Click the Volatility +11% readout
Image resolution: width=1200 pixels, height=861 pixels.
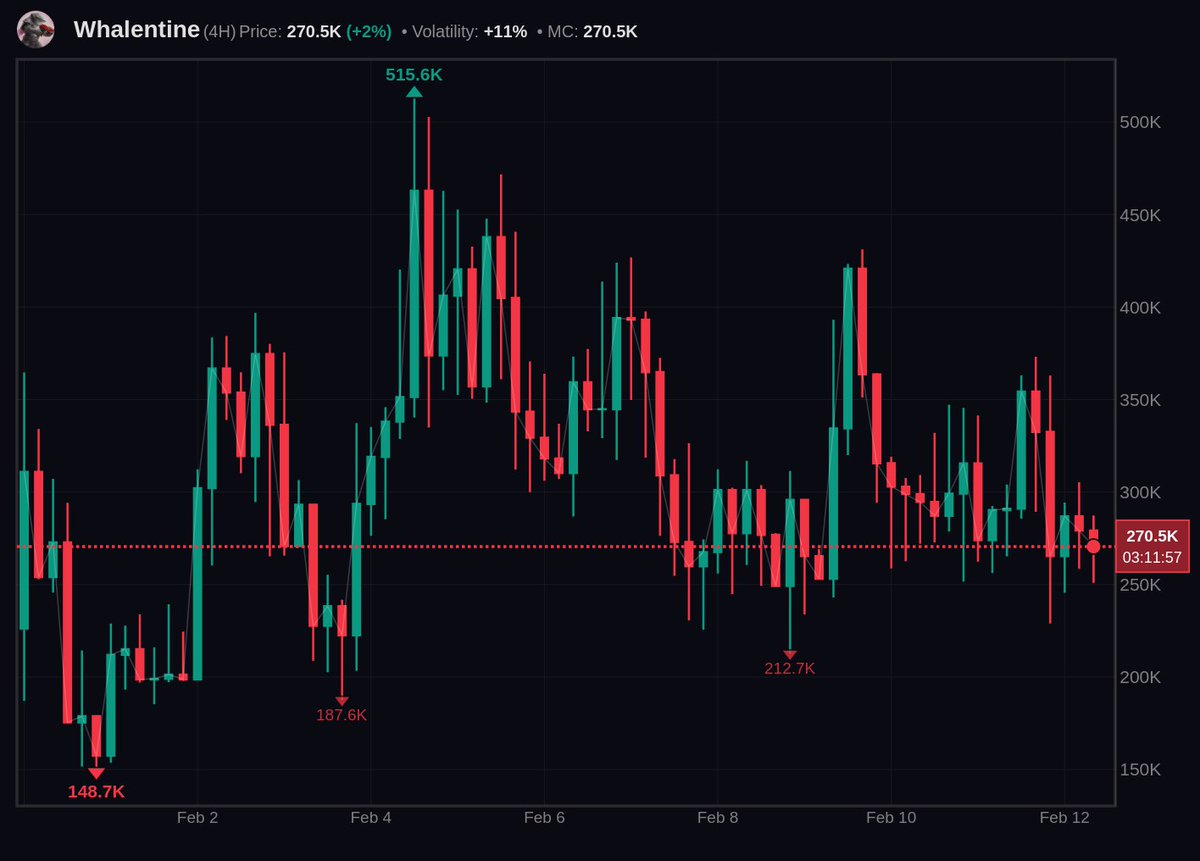pyautogui.click(x=469, y=32)
